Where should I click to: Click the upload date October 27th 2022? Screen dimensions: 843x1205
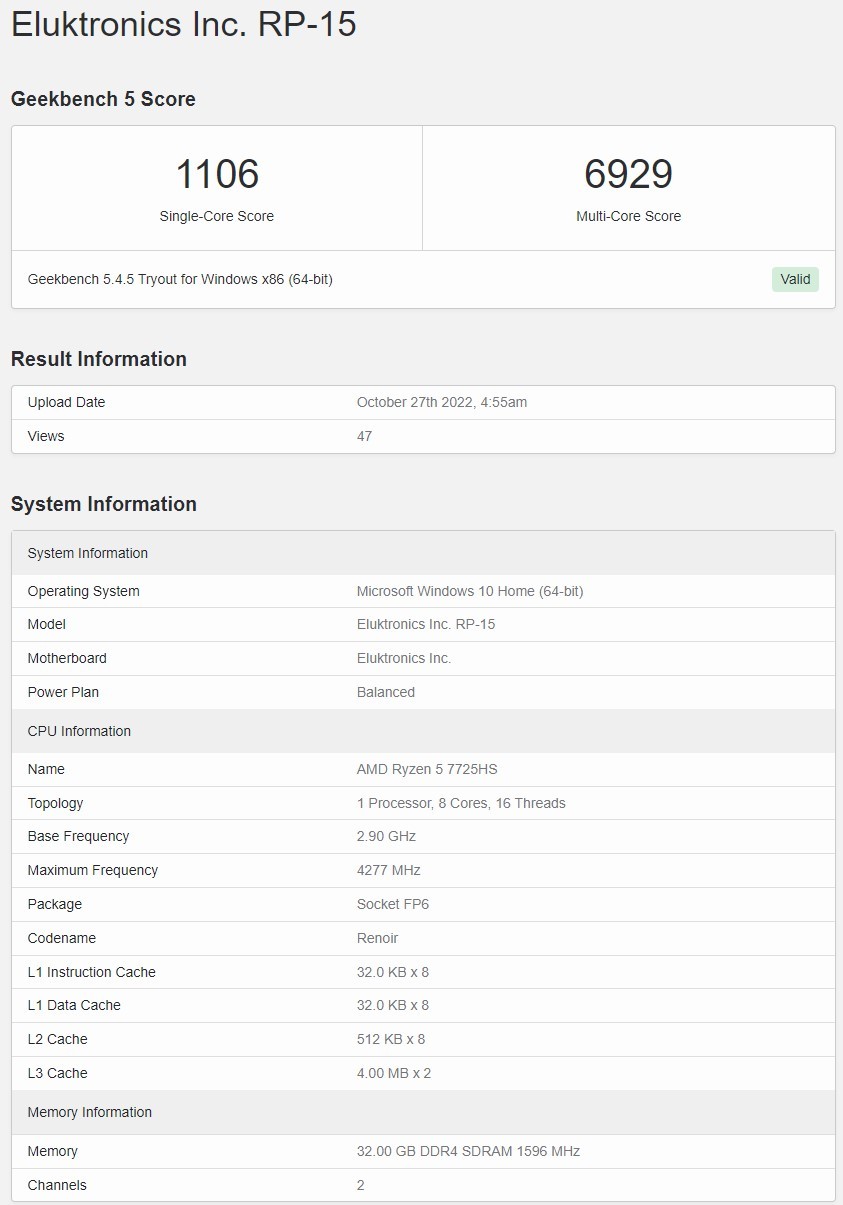(x=441, y=402)
